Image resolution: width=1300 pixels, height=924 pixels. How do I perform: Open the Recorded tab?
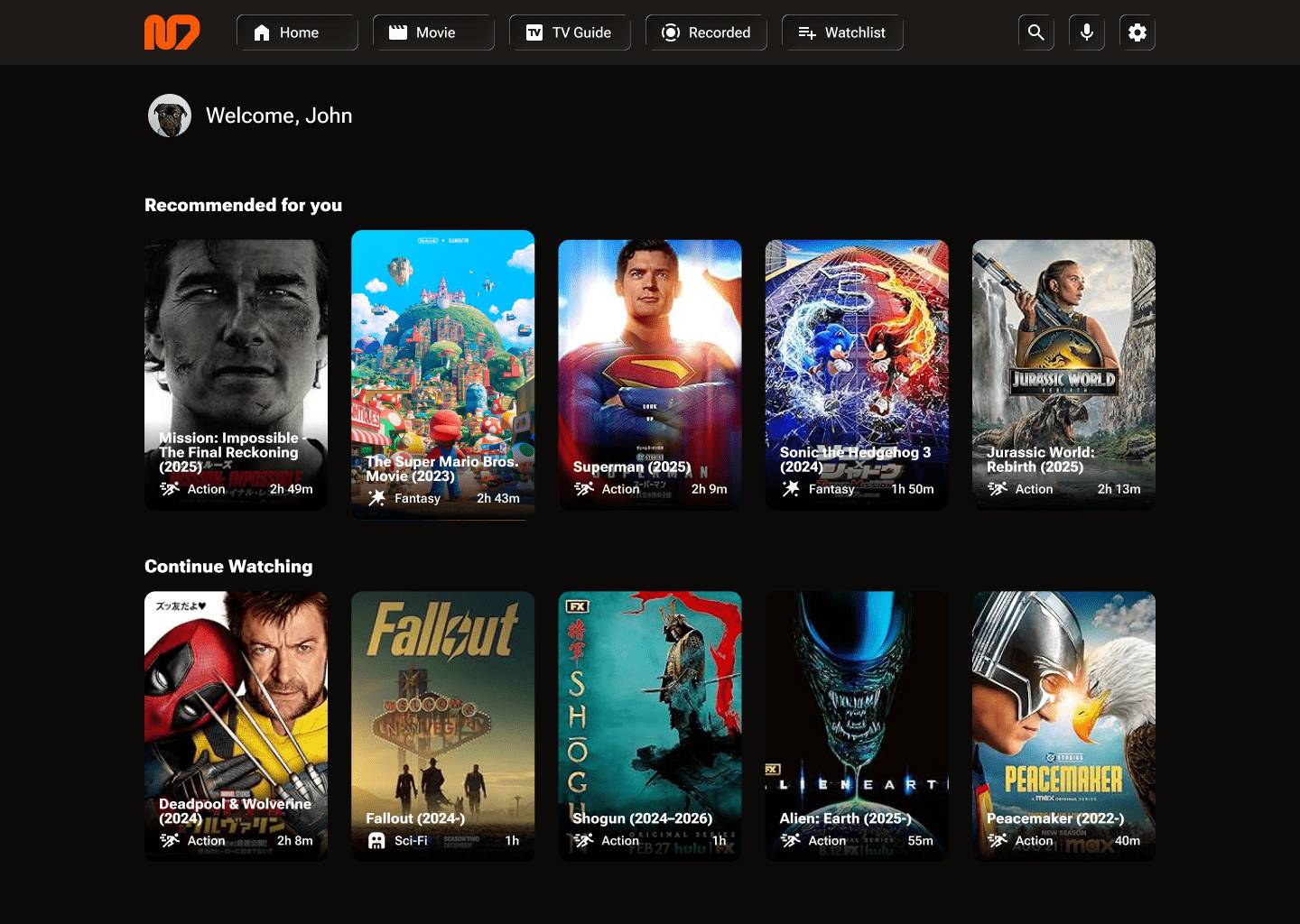[706, 32]
